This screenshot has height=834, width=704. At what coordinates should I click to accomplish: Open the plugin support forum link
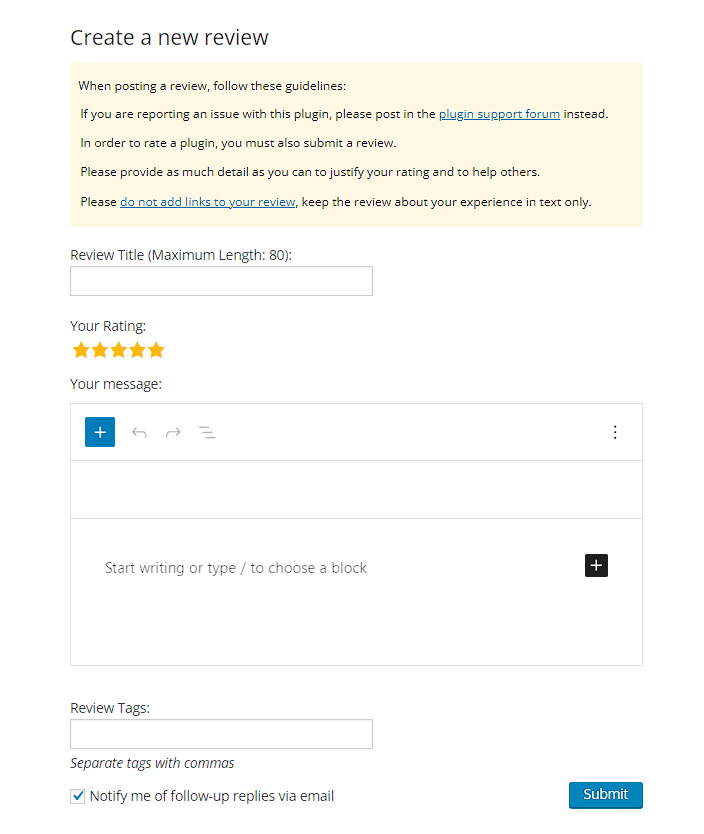(x=499, y=114)
